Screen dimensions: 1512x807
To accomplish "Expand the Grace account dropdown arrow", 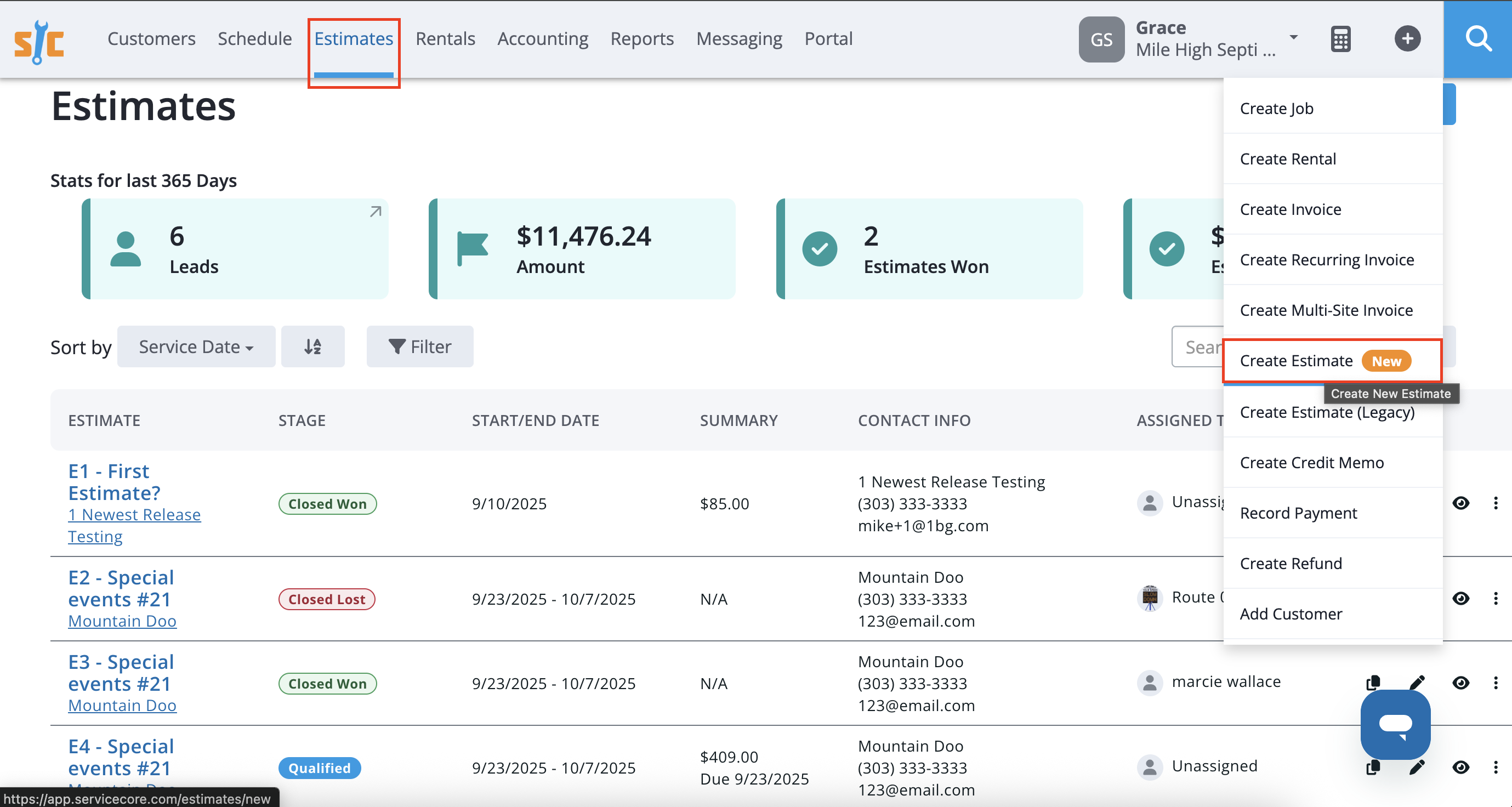I will coord(1293,37).
